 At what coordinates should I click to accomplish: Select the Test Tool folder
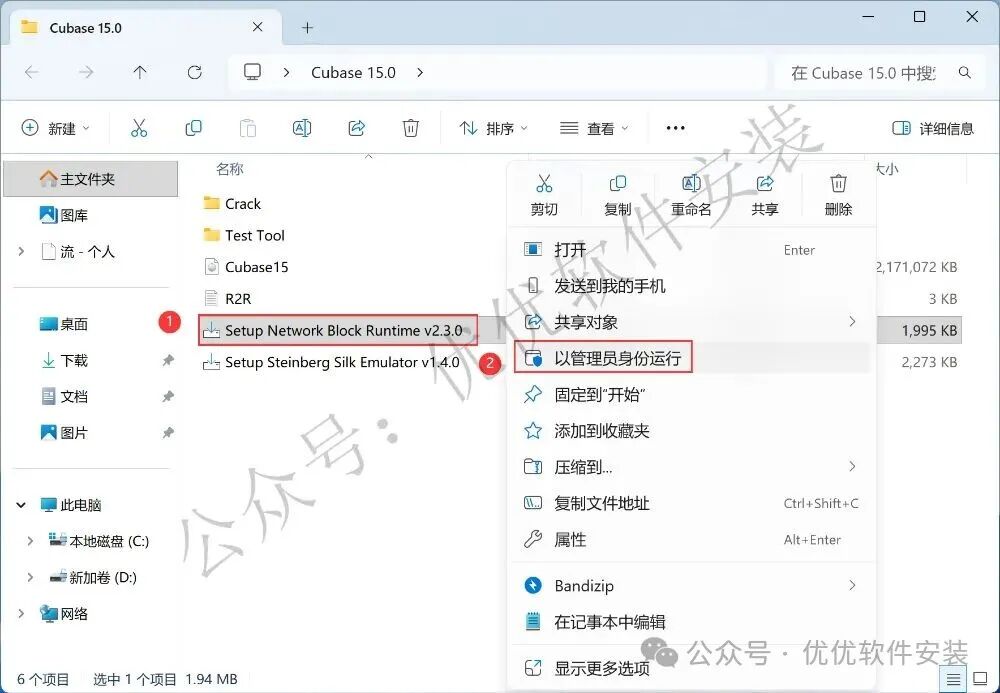click(x=244, y=235)
